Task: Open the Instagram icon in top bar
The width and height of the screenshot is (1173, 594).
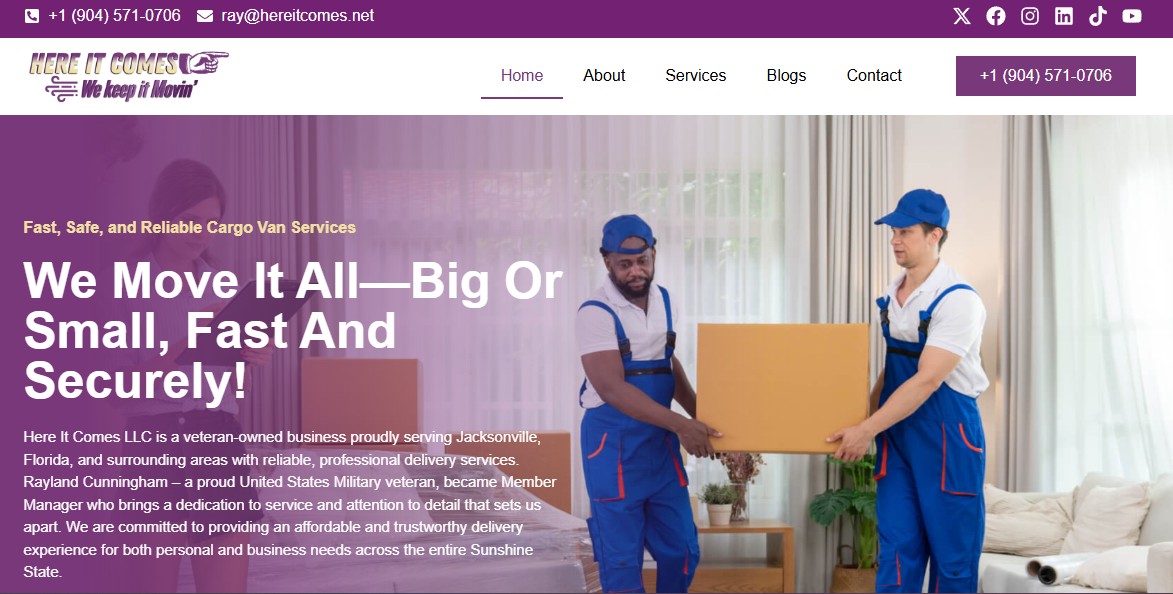Action: (x=1030, y=16)
